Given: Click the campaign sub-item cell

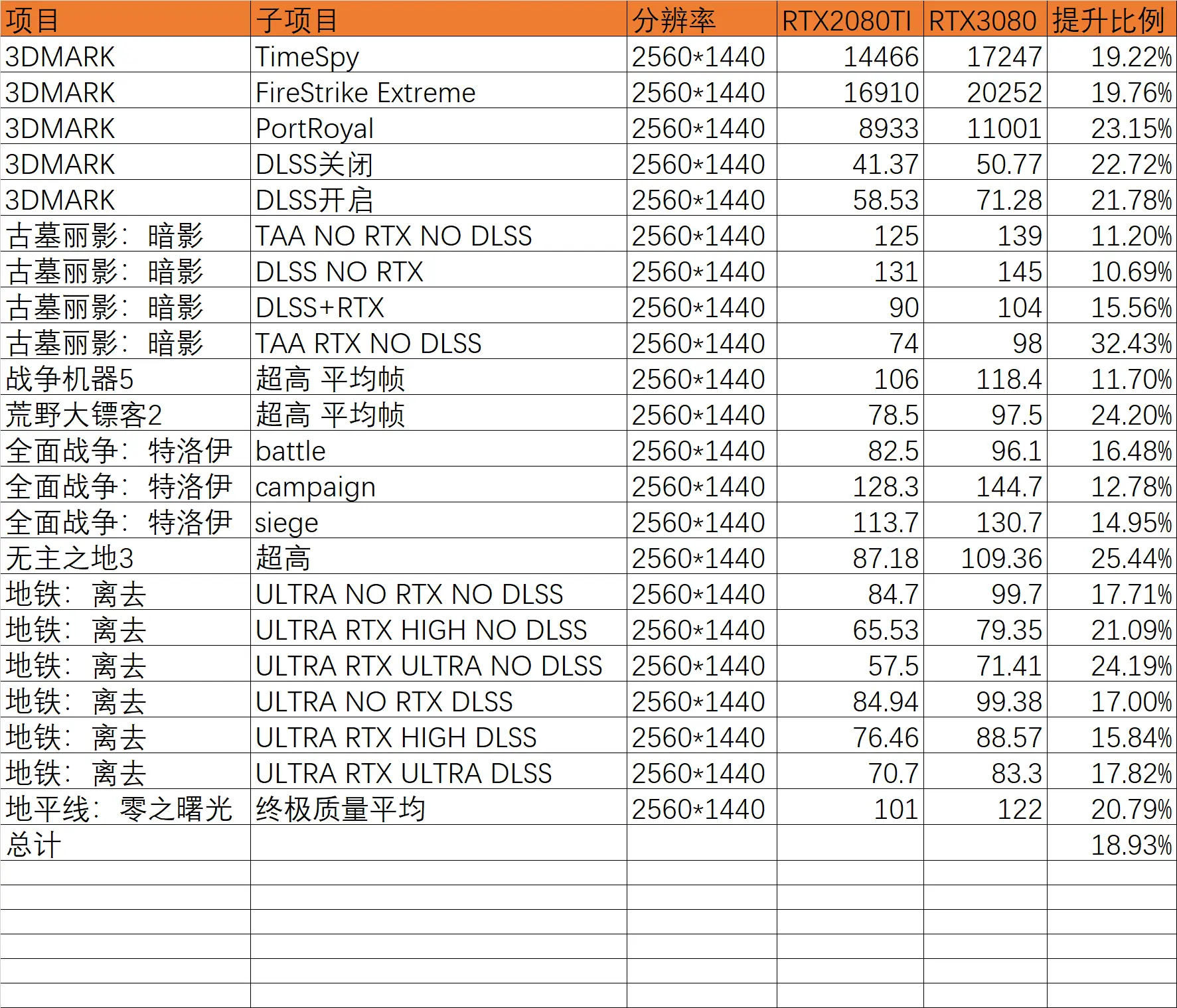Looking at the screenshot, I should 438,486.
